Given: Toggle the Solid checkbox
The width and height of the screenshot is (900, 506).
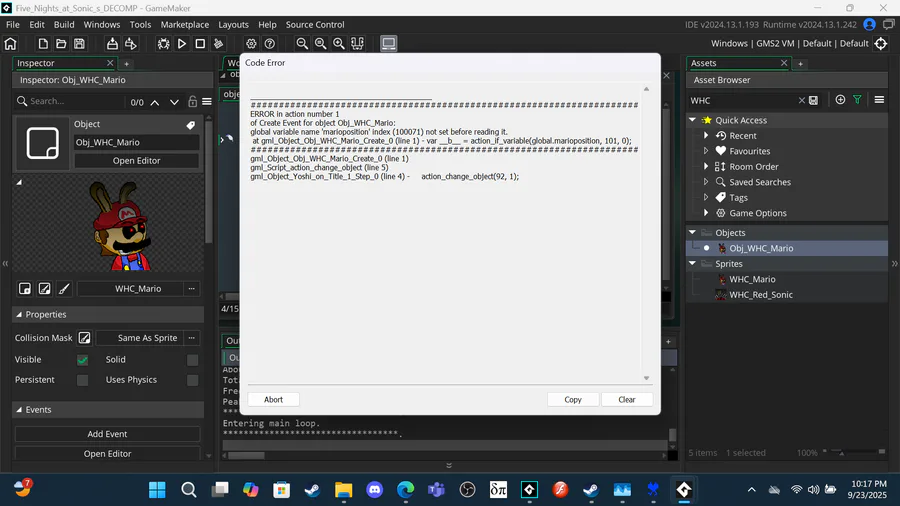Looking at the screenshot, I should click(192, 360).
